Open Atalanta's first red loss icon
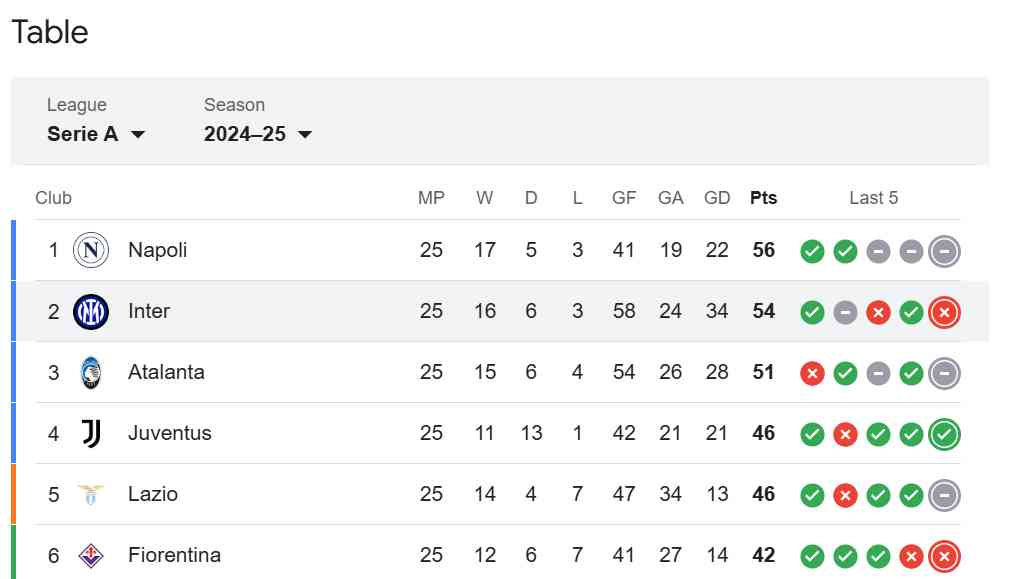 (812, 374)
